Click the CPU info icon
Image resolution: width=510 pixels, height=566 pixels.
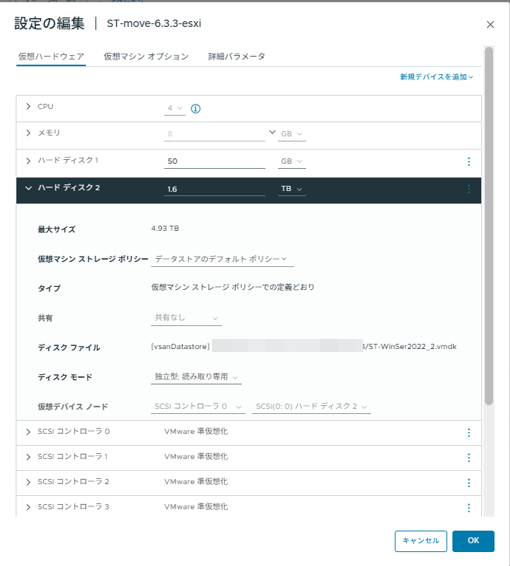coord(195,108)
